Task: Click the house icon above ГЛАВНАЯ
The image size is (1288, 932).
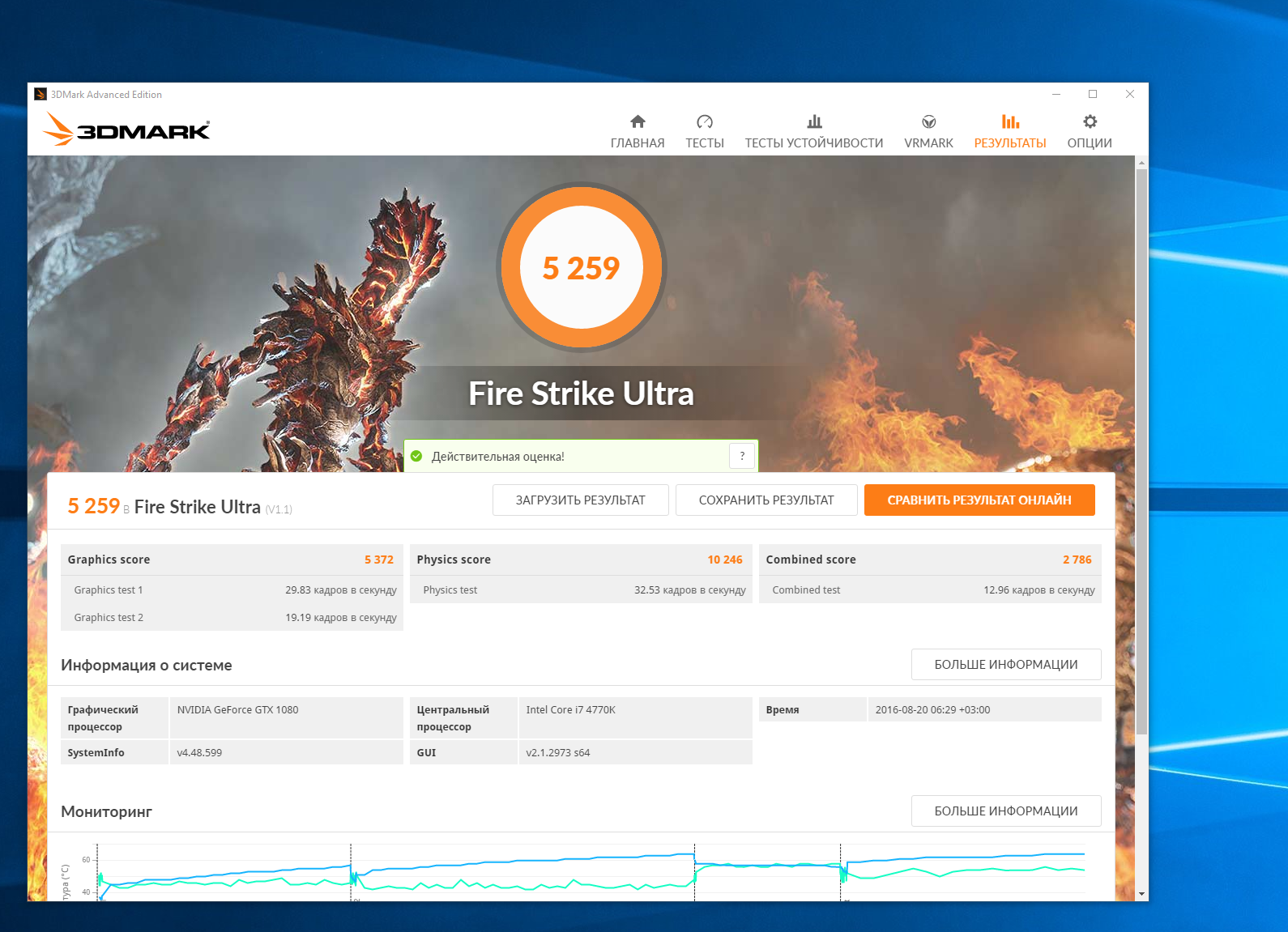Action: pyautogui.click(x=638, y=121)
